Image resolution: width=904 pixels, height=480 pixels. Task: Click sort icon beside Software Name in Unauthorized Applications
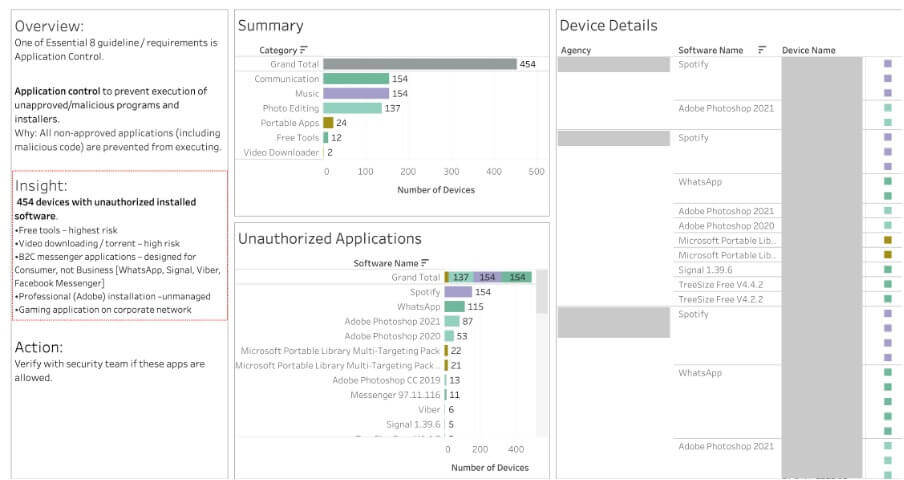tap(425, 263)
